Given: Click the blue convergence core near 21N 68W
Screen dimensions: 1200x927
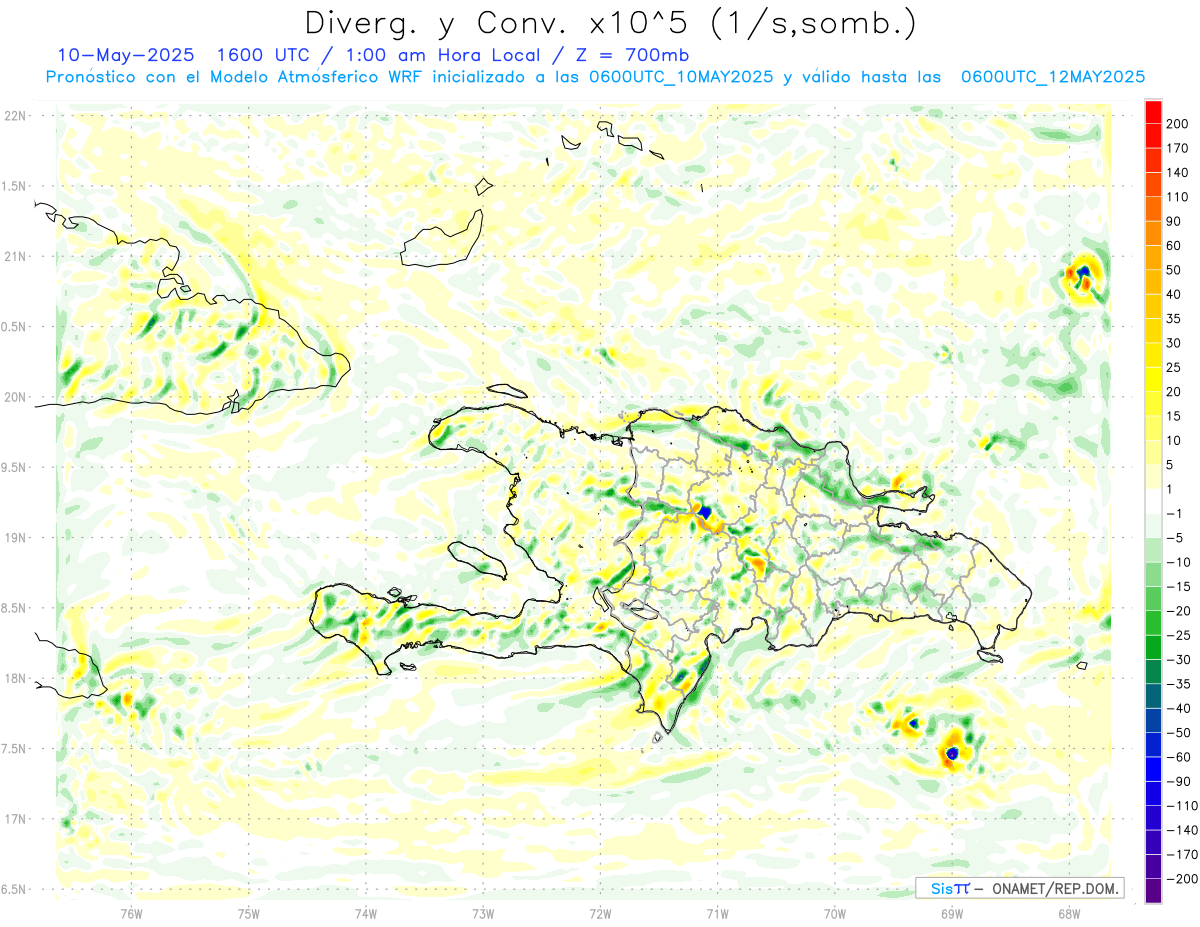Looking at the screenshot, I should [x=1083, y=271].
